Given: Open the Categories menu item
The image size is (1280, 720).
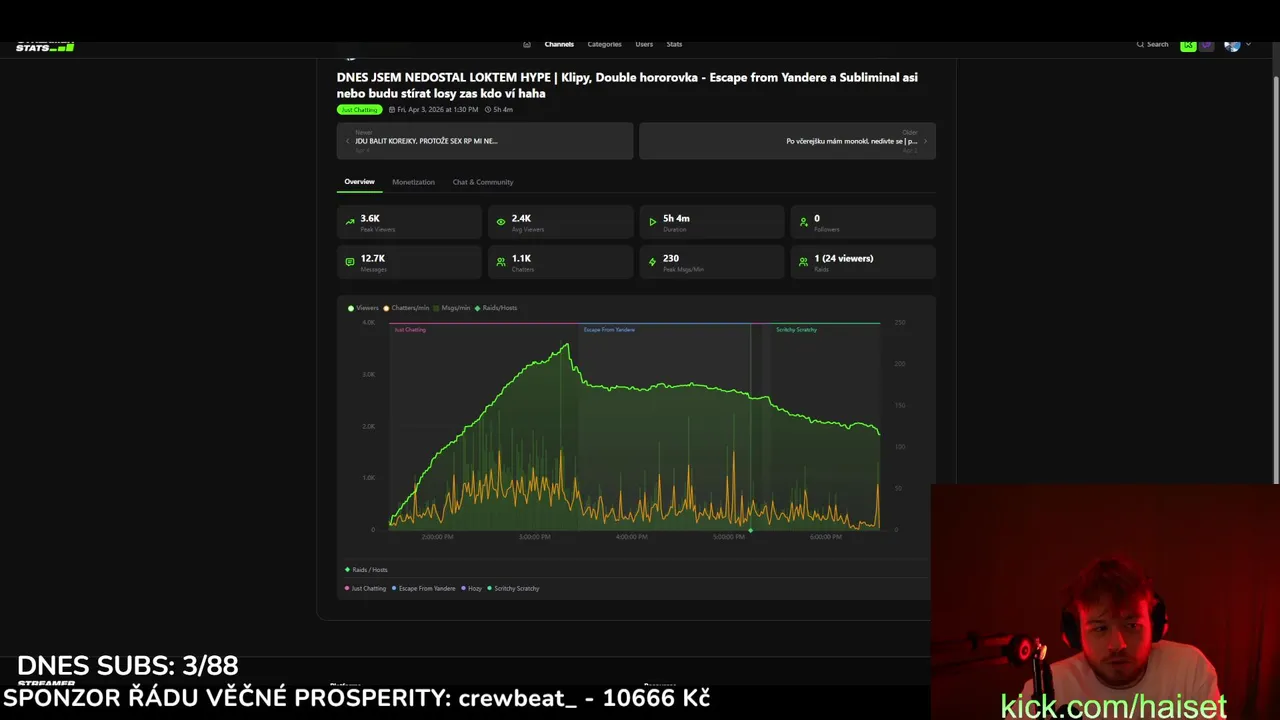Looking at the screenshot, I should pyautogui.click(x=604, y=44).
